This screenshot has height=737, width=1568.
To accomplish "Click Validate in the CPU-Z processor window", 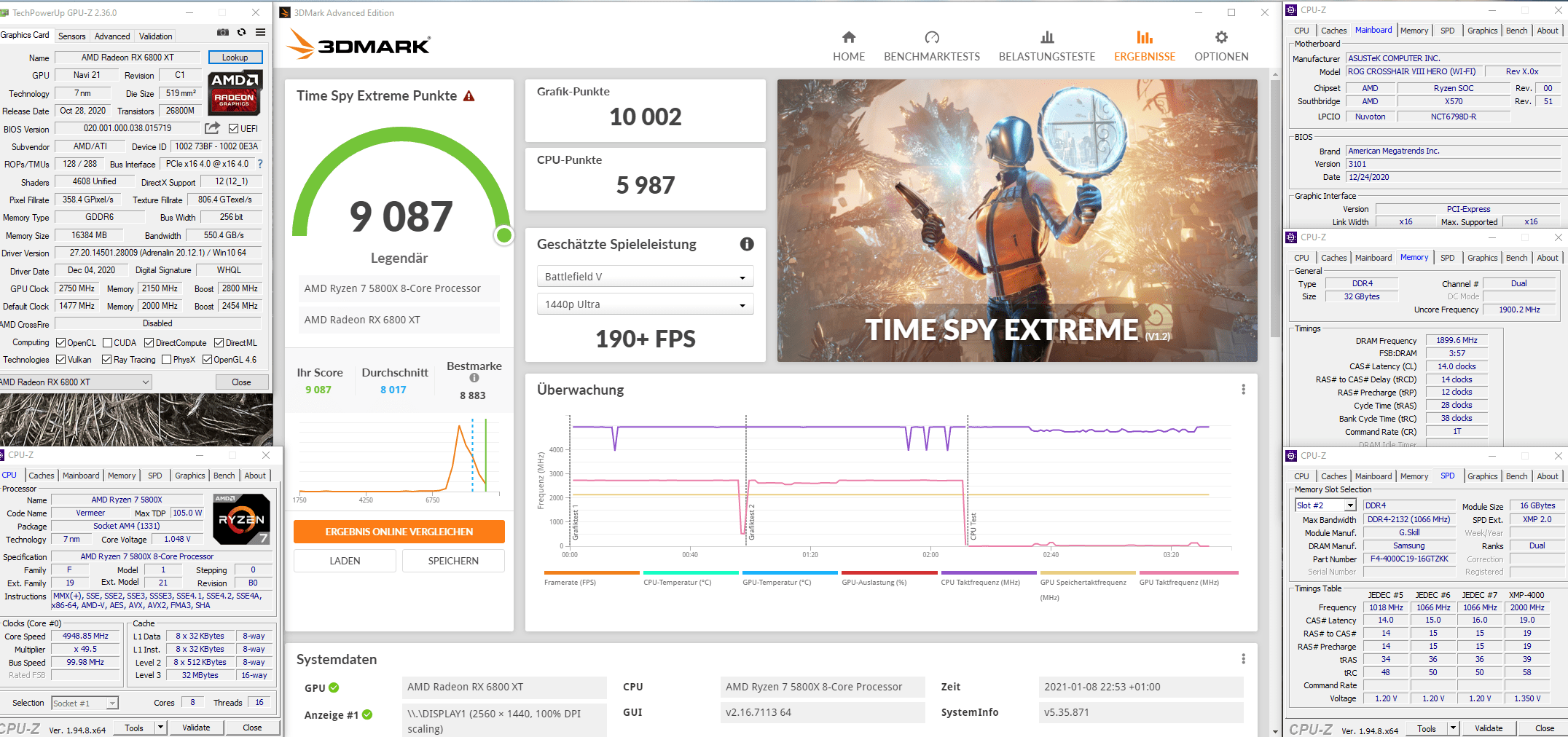I will tap(196, 727).
